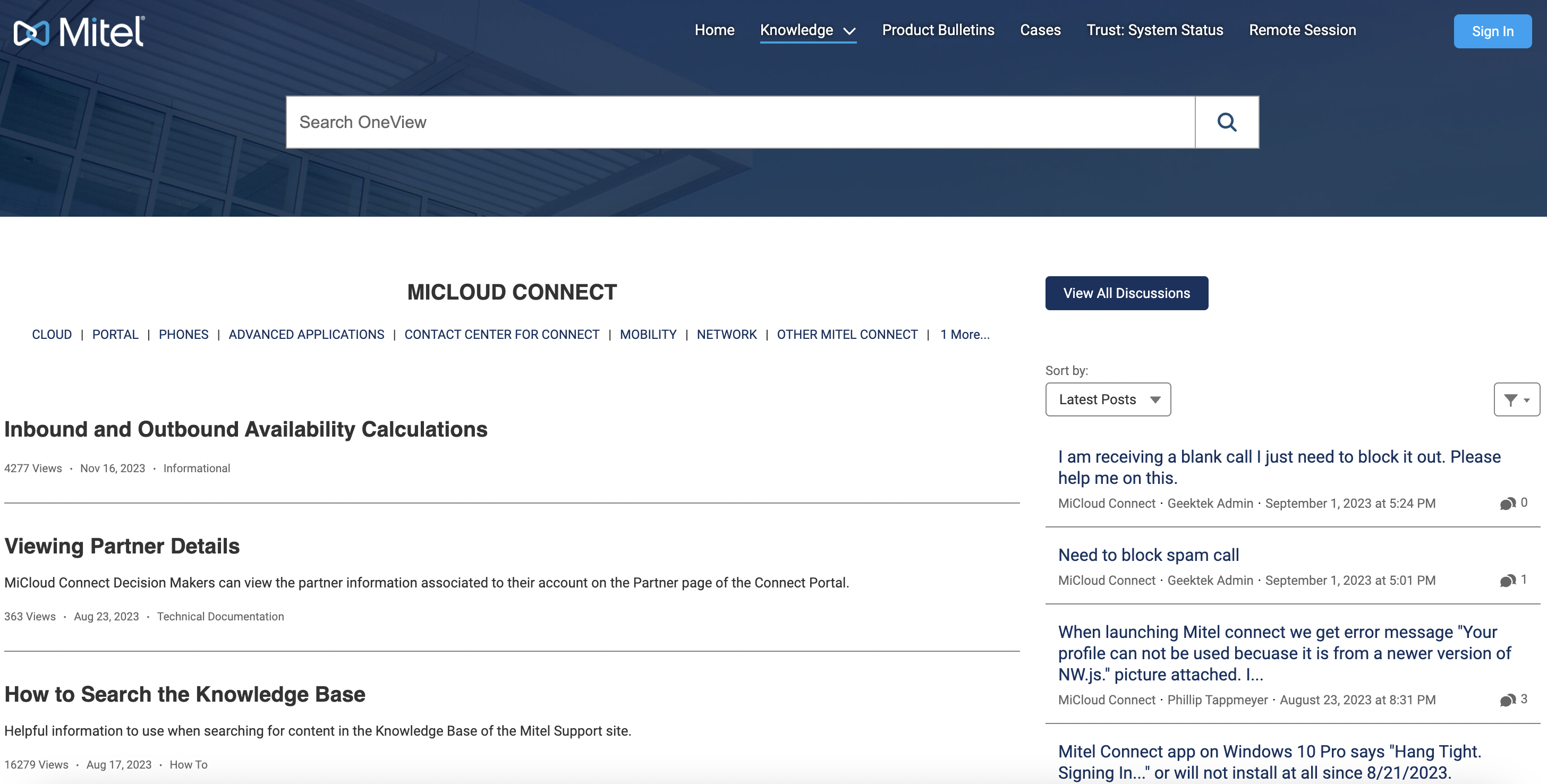
Task: Open the NW.js profile error discussion
Action: [1284, 653]
